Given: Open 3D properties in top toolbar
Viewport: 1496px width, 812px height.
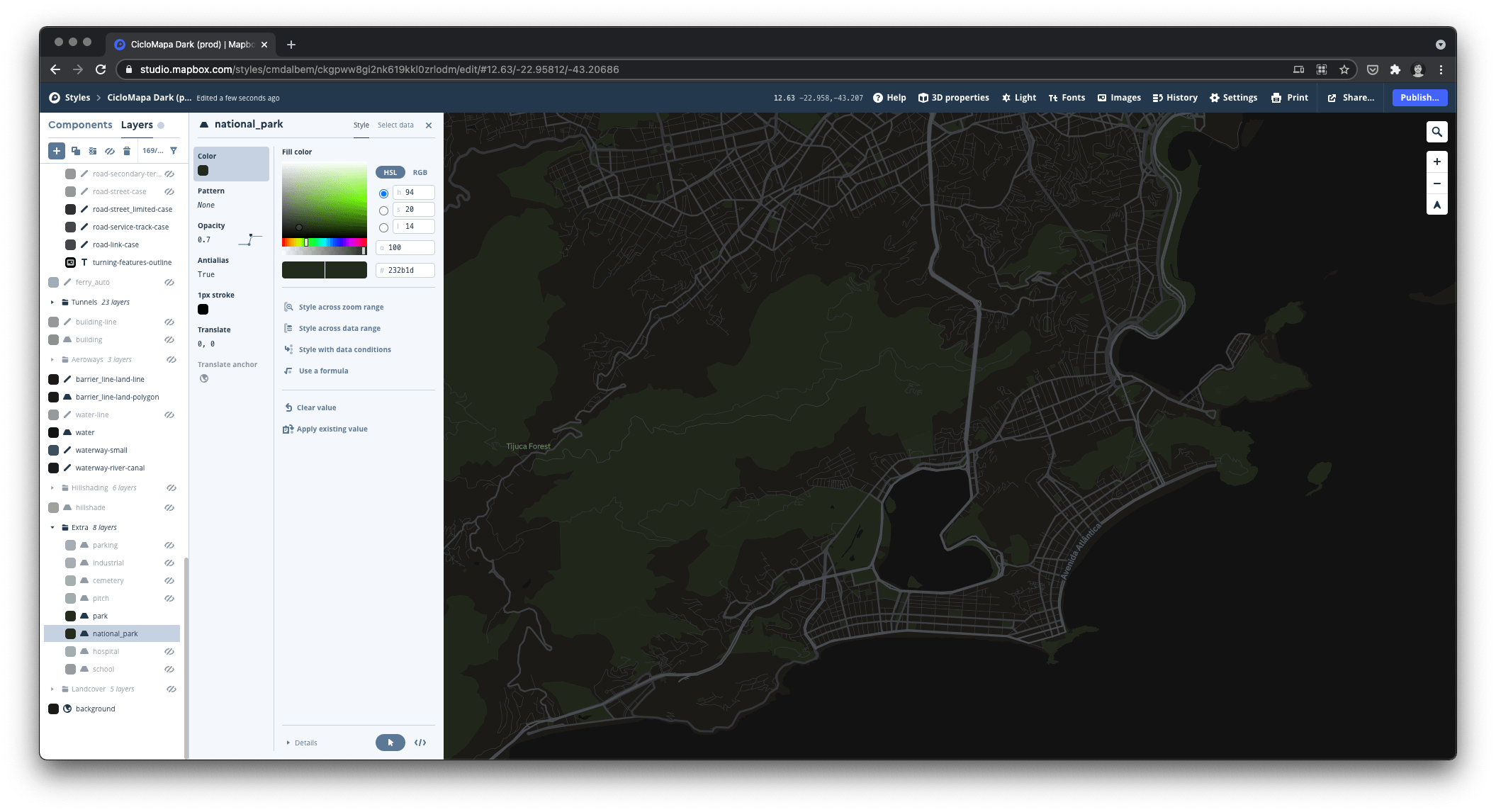Looking at the screenshot, I should 953,98.
